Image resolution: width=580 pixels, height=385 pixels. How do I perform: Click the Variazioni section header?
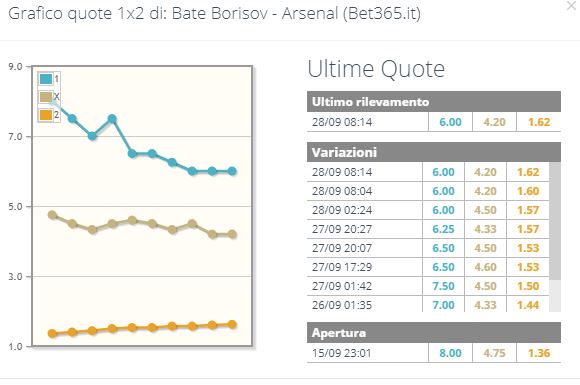coord(434,152)
